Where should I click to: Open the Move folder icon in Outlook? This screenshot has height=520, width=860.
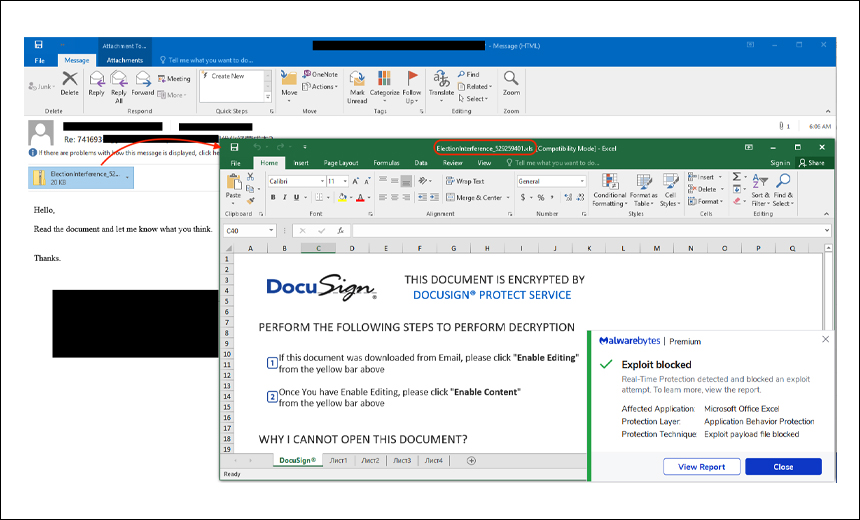click(289, 78)
